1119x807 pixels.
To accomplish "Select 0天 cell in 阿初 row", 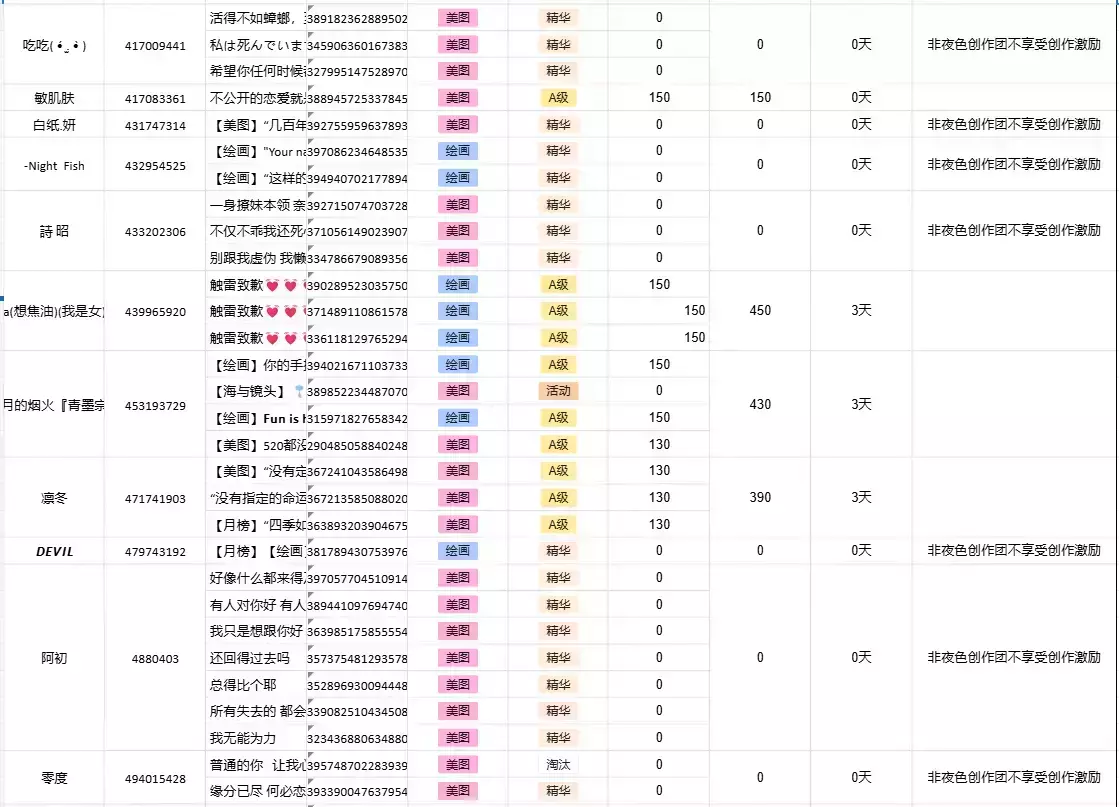I will point(861,657).
